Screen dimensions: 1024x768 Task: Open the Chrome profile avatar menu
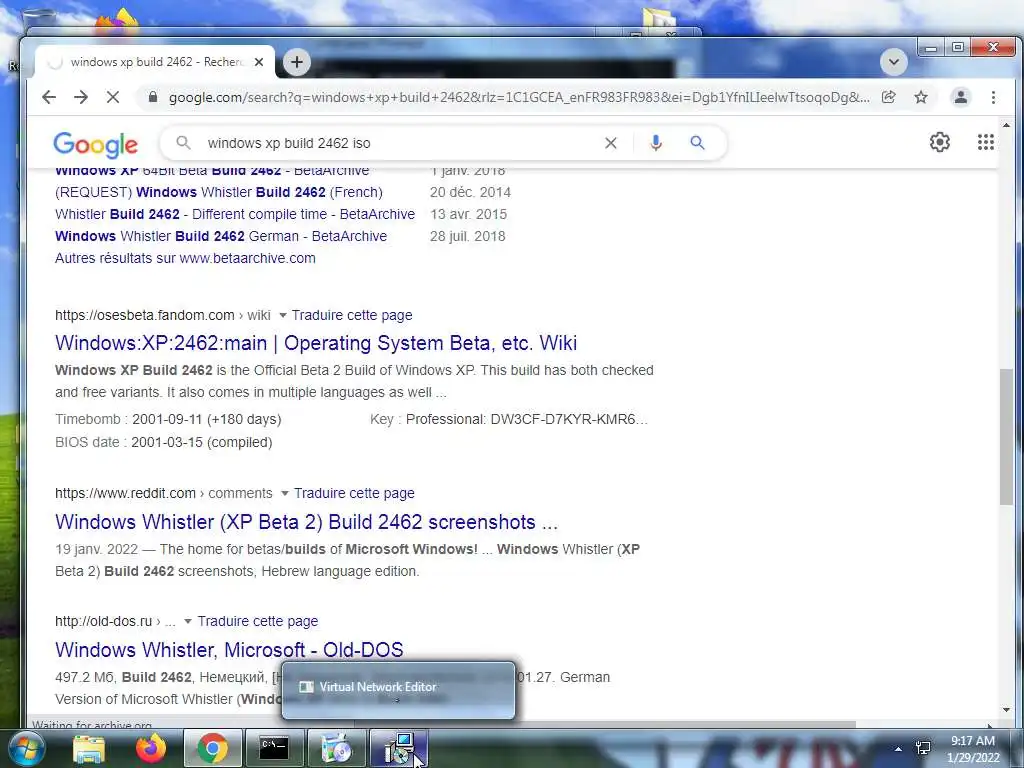(961, 97)
